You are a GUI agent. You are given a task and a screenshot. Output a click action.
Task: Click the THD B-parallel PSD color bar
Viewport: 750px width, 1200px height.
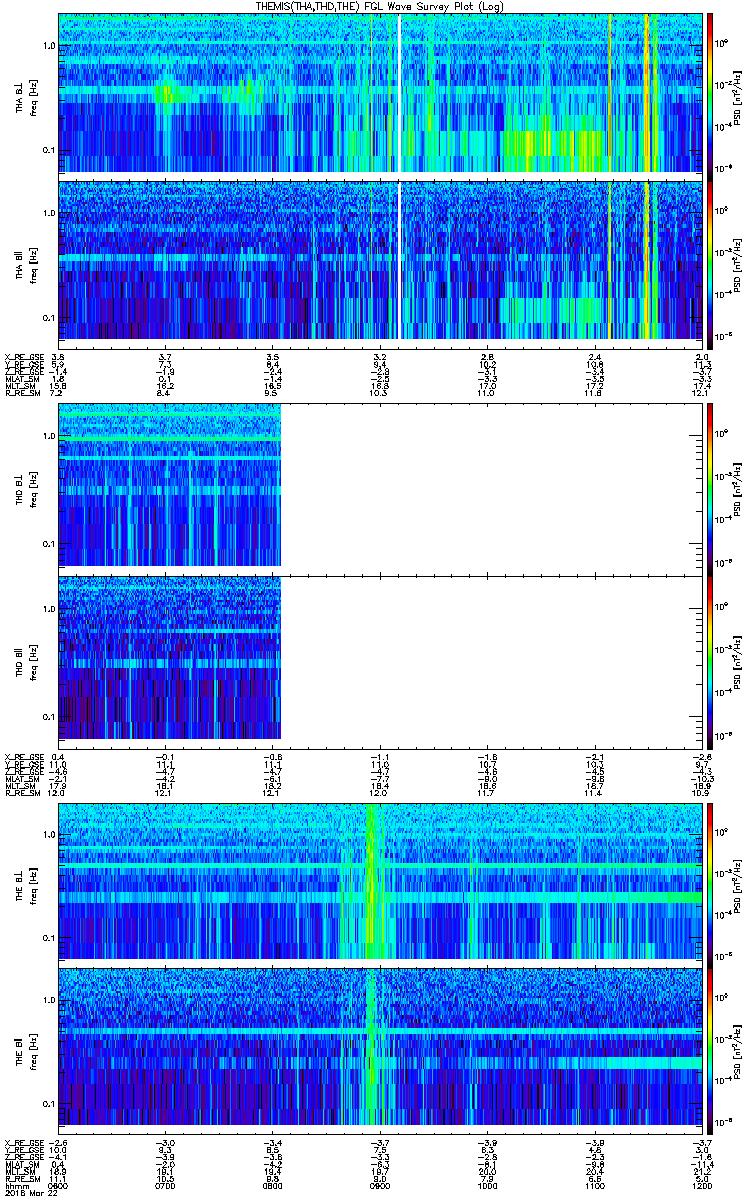pyautogui.click(x=710, y=661)
